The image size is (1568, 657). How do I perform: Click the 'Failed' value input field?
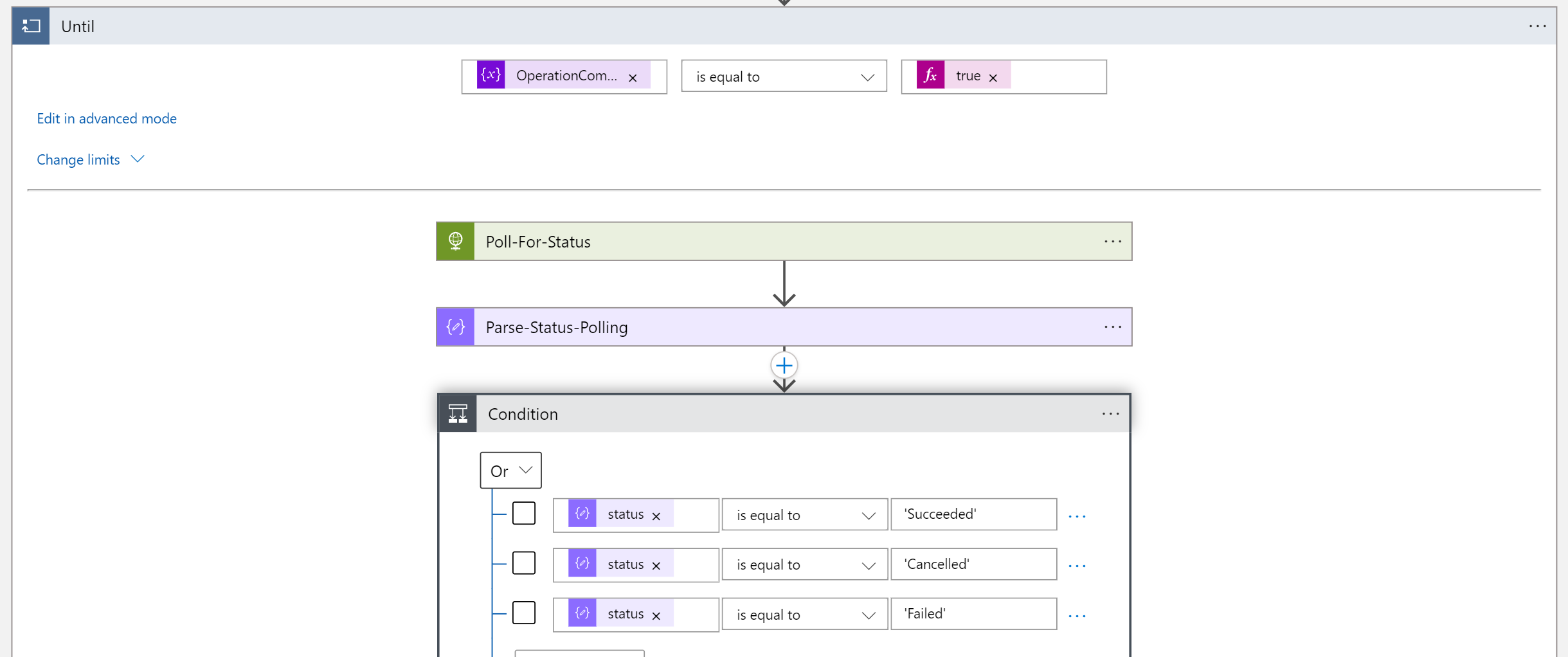coord(973,614)
